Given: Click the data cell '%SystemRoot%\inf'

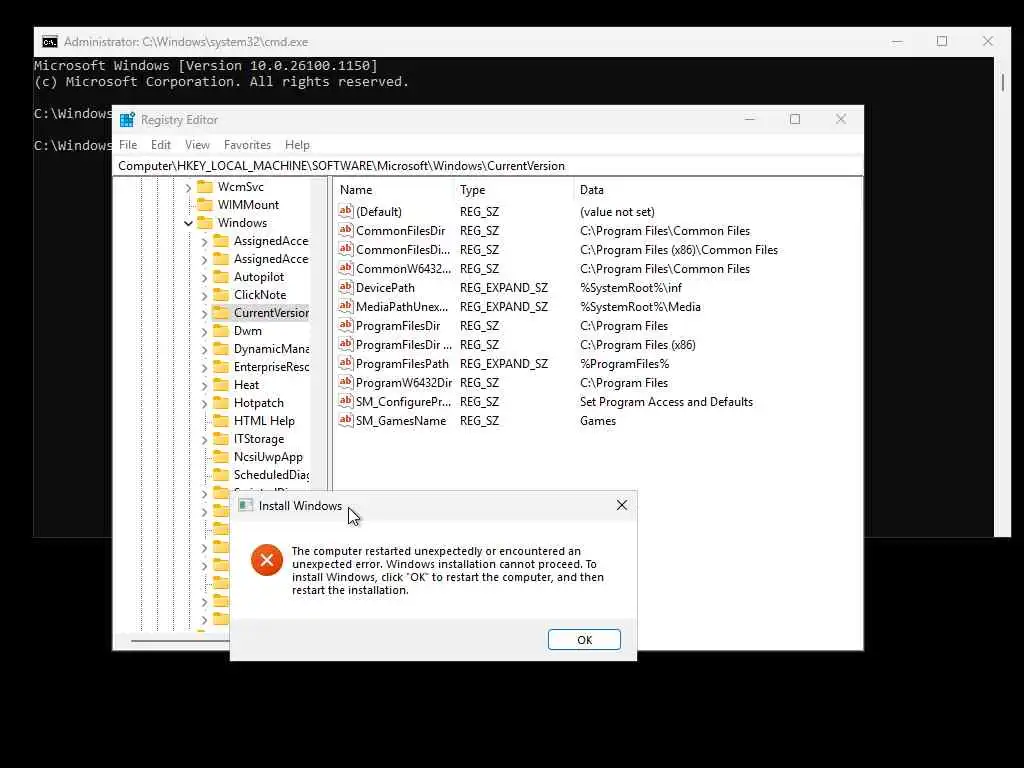Looking at the screenshot, I should (x=630, y=287).
